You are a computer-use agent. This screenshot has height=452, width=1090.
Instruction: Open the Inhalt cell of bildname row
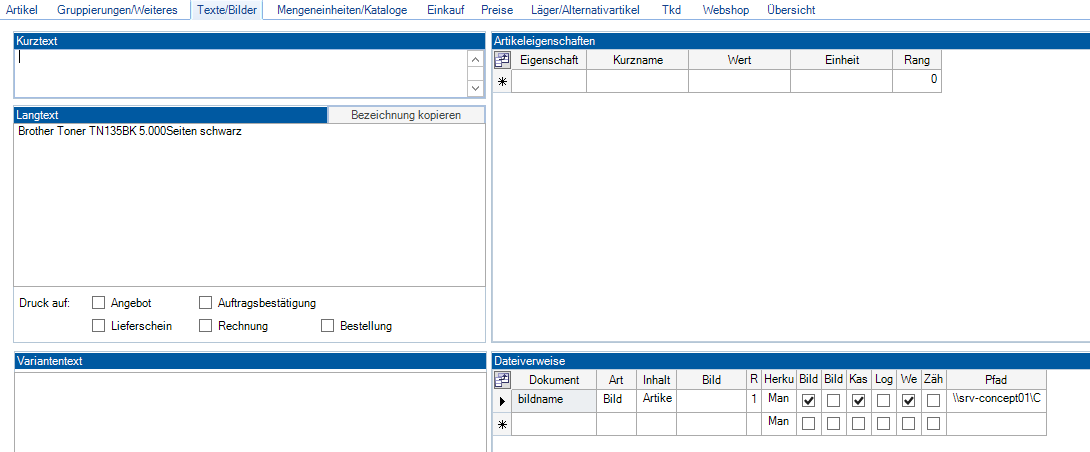coord(656,400)
